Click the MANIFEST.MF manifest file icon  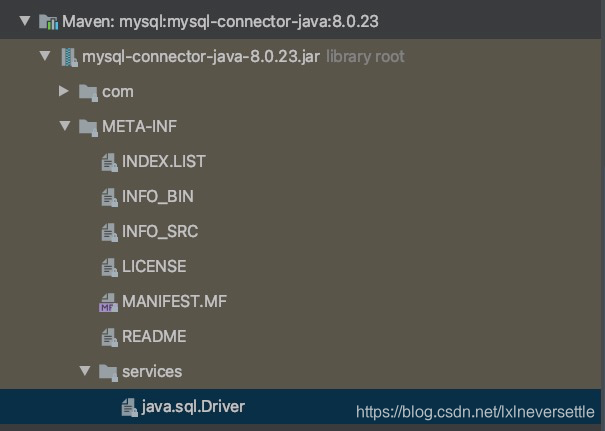[x=108, y=303]
